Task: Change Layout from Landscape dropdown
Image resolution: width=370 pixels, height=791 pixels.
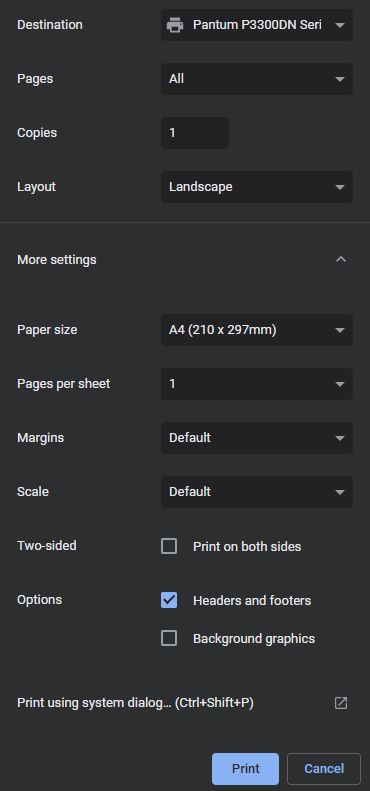Action: 257,187
